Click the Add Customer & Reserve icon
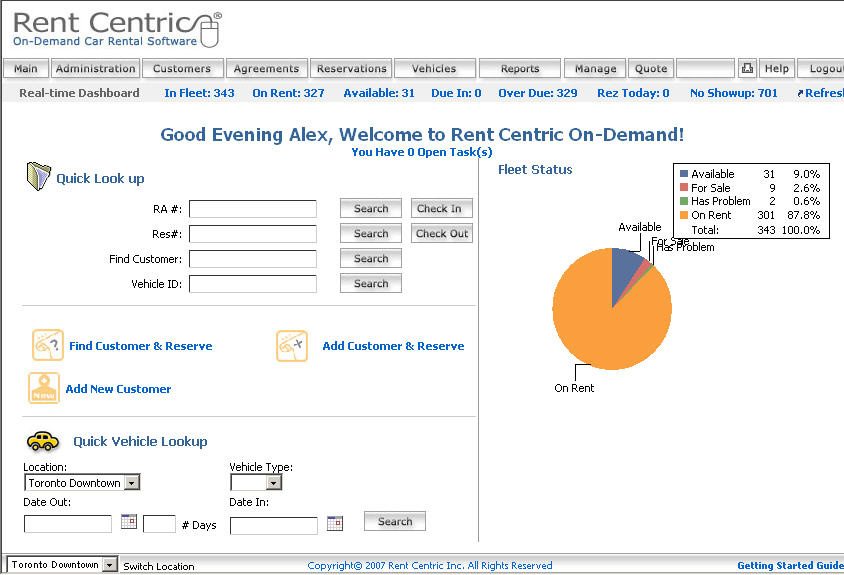This screenshot has width=844, height=575. [x=292, y=346]
